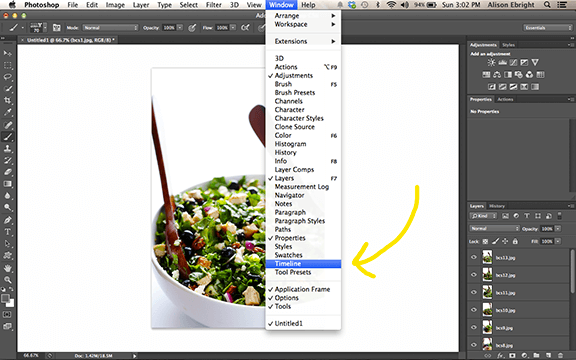The image size is (576, 360).
Task: Toggle visibility of the bcs11.jpg layer
Action: (474, 292)
